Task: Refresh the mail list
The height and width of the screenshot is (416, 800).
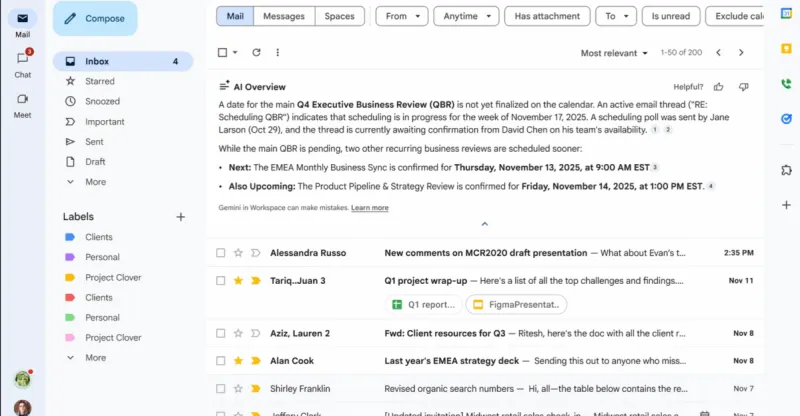Action: point(257,53)
